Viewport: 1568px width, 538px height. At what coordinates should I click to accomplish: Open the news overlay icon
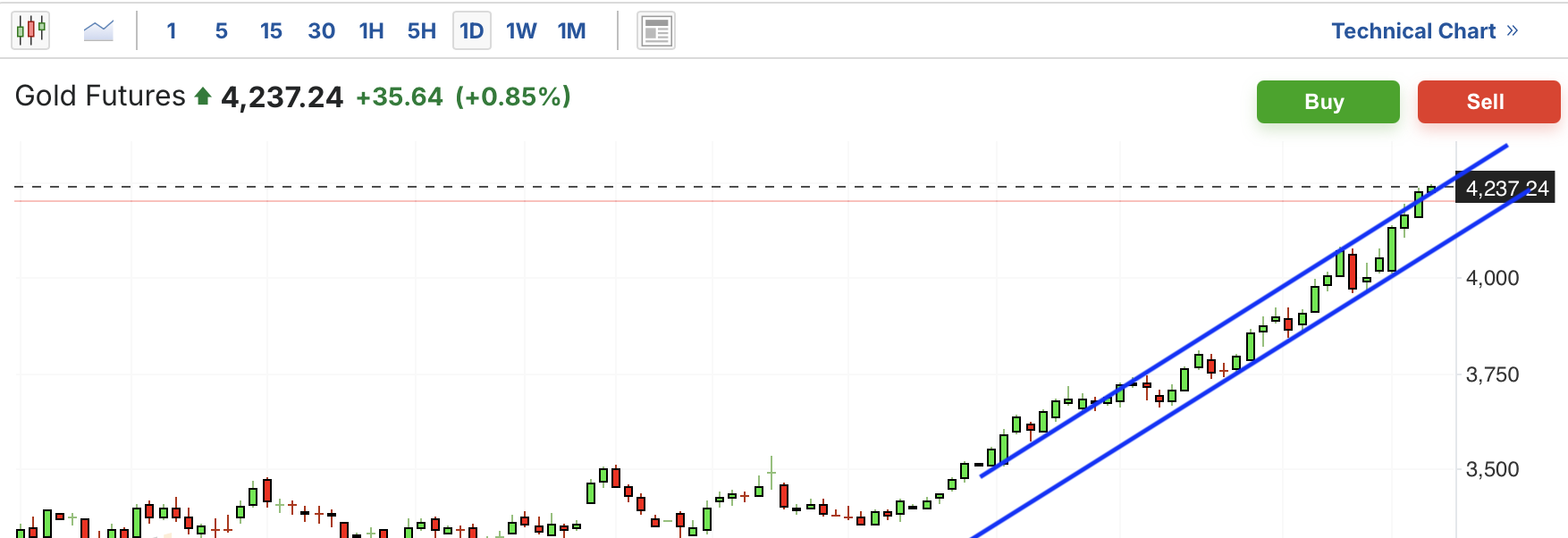656,31
